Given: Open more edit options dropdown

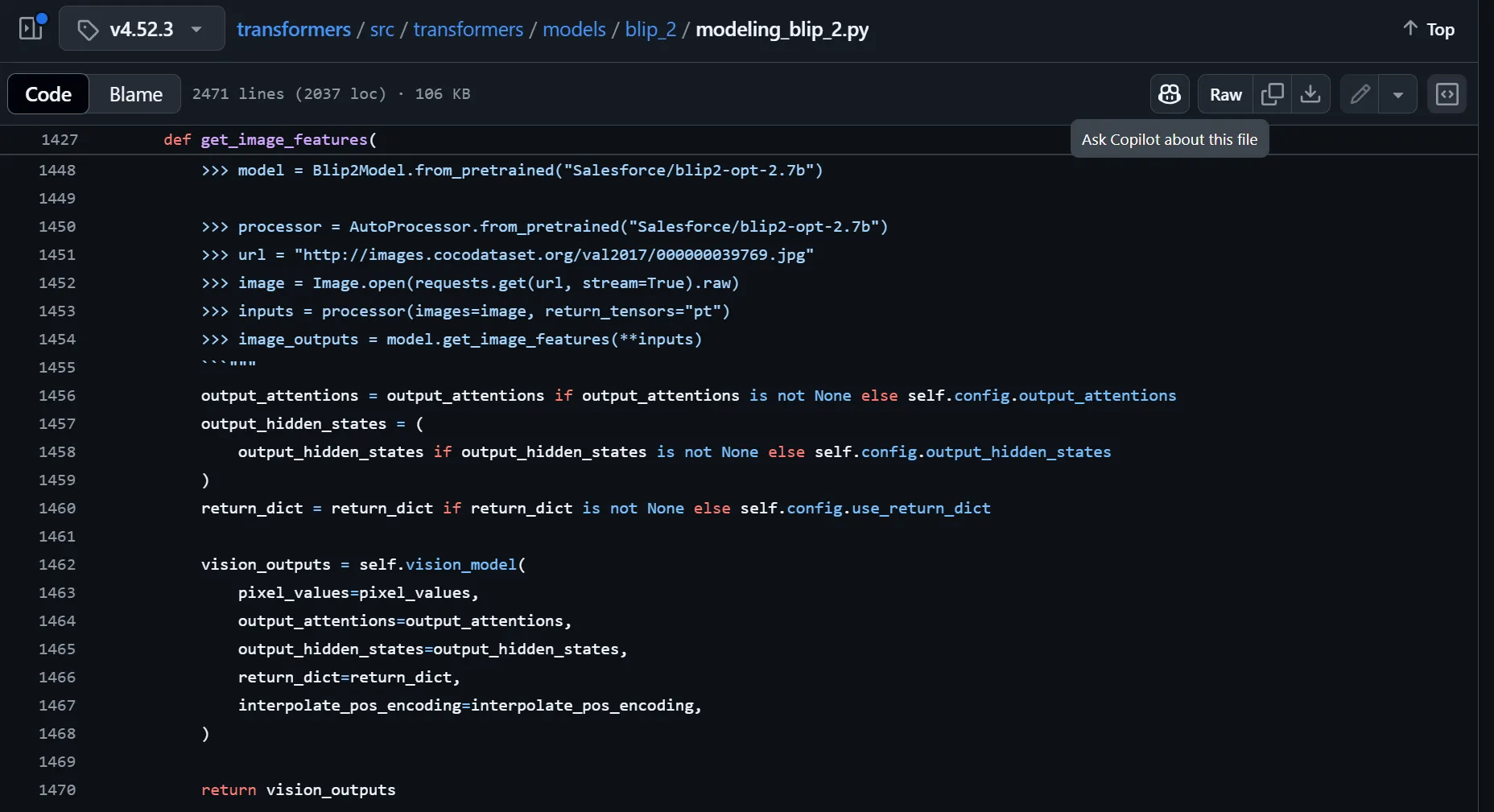Looking at the screenshot, I should pyautogui.click(x=1398, y=94).
